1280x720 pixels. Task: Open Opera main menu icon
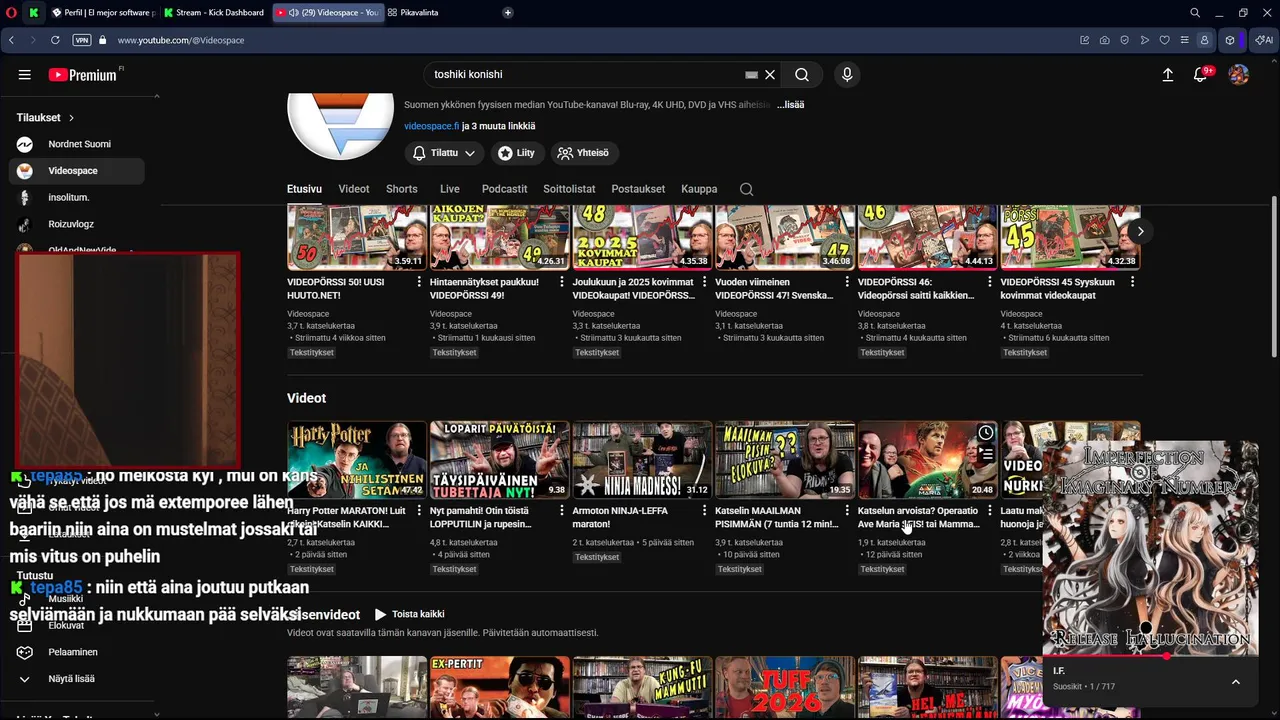tap(10, 13)
